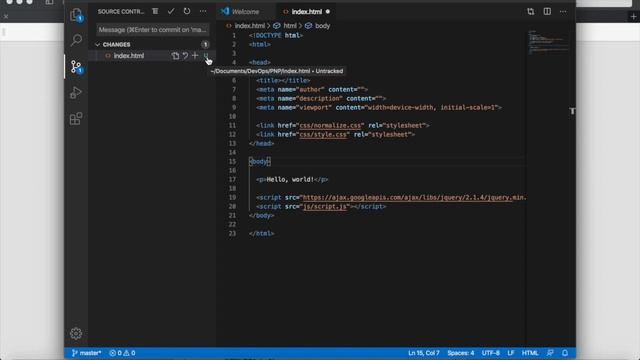640x360 pixels.
Task: Switch to the index.html editor tab
Action: 306,12
